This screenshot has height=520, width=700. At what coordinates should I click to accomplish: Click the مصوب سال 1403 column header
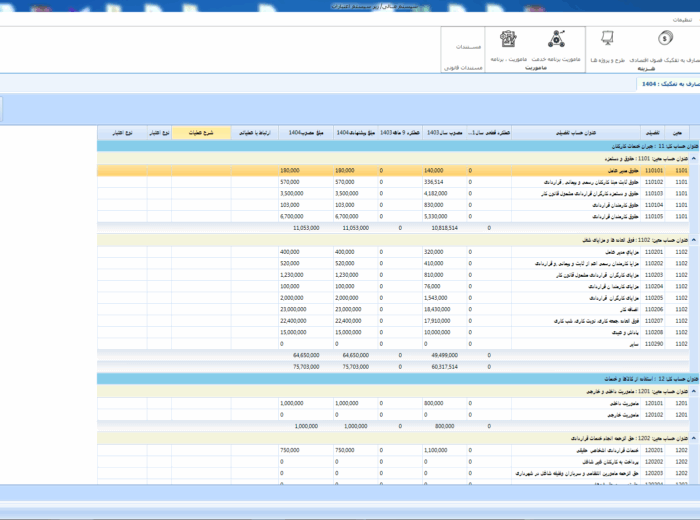click(445, 132)
